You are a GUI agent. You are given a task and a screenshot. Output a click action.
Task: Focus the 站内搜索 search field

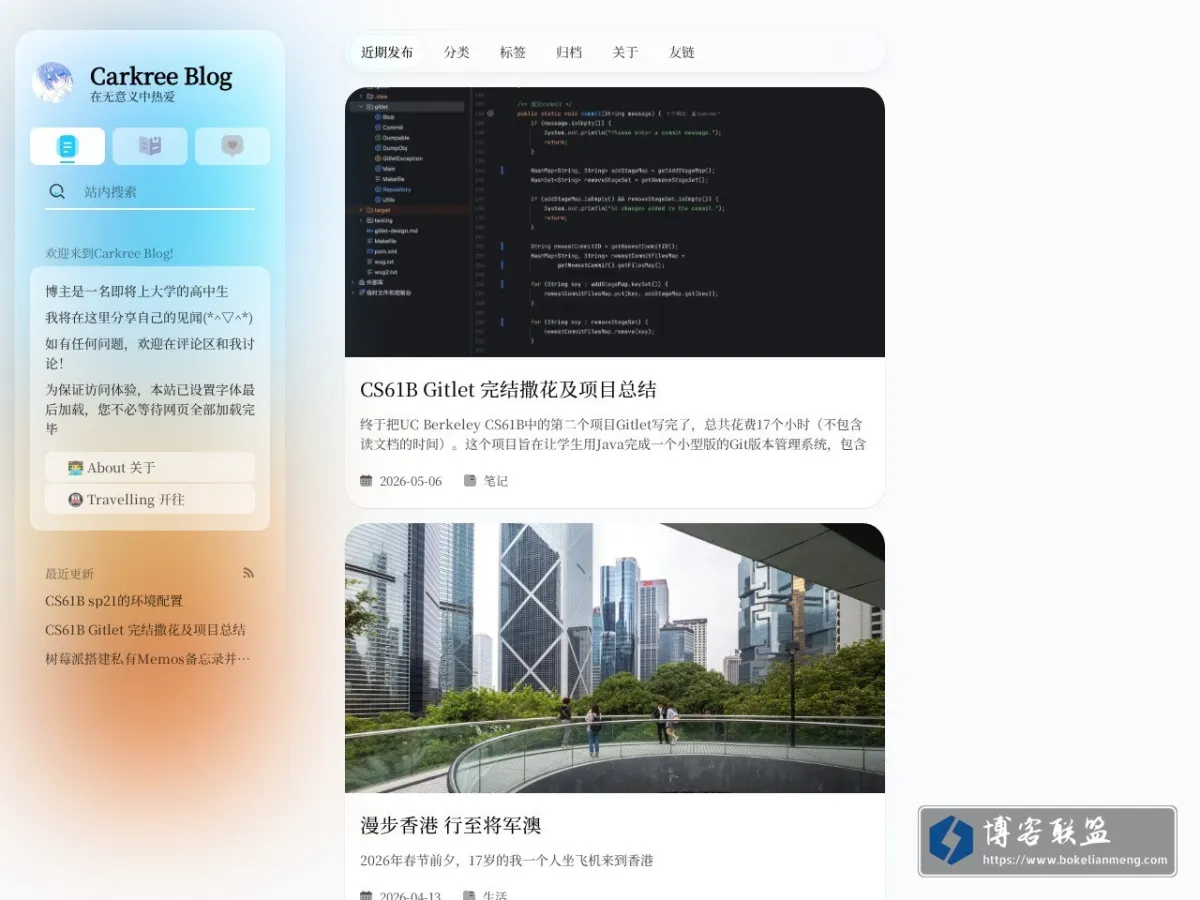[x=150, y=192]
